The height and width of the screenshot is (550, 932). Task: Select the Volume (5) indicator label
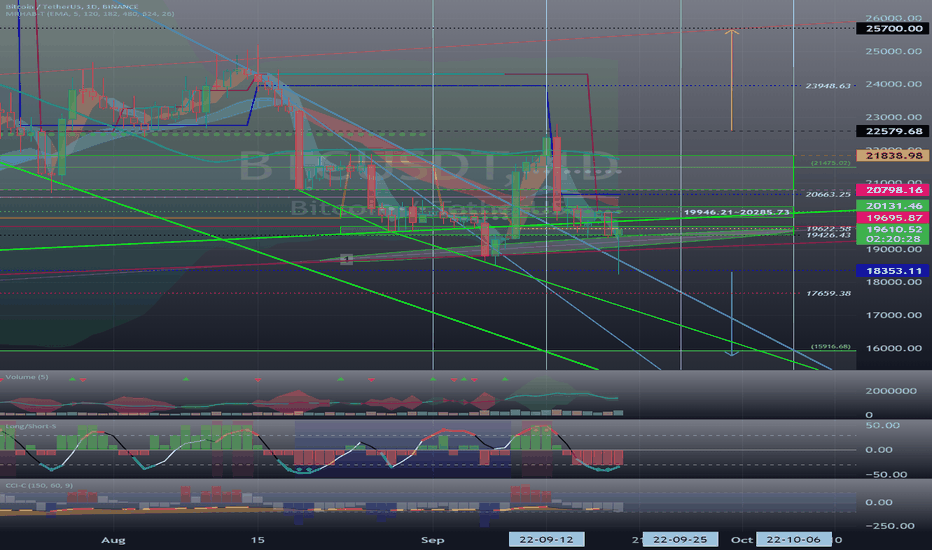27,377
